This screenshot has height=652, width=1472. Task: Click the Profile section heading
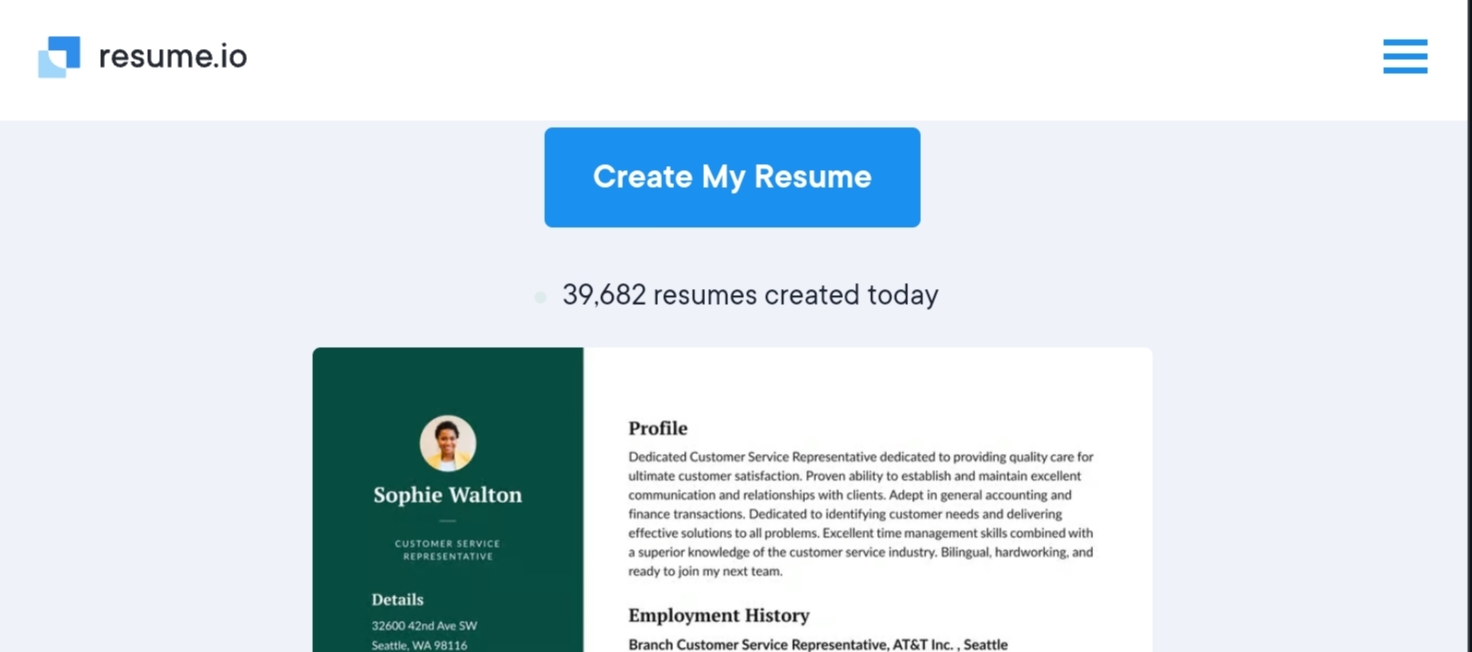[x=657, y=428]
